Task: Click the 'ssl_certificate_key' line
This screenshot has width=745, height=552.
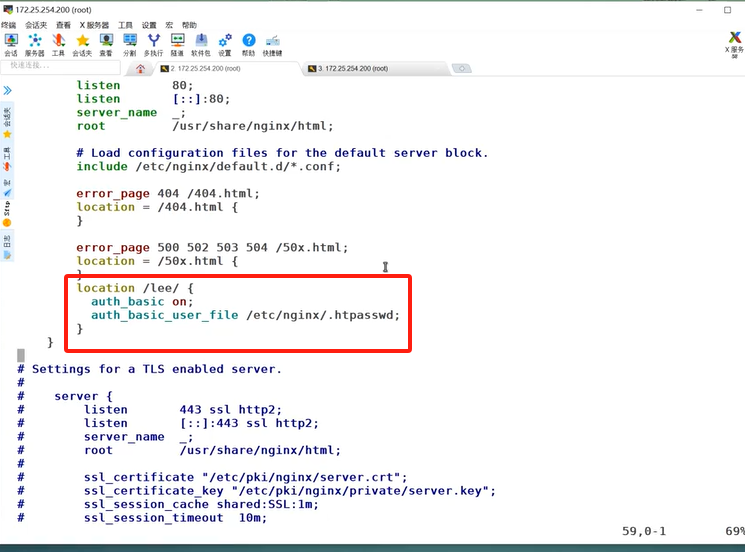Action: point(290,491)
